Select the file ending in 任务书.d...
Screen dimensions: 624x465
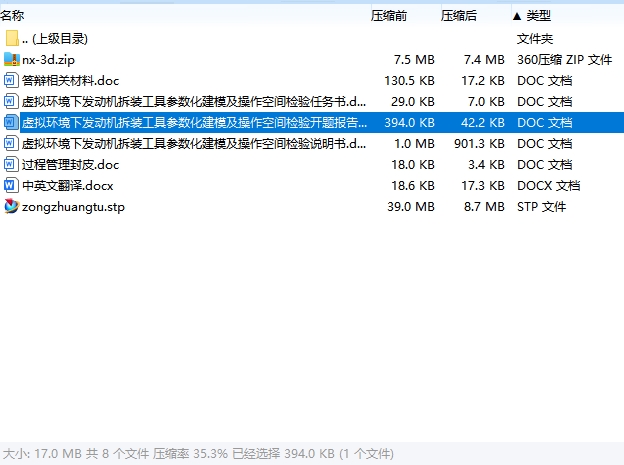[x=194, y=102]
